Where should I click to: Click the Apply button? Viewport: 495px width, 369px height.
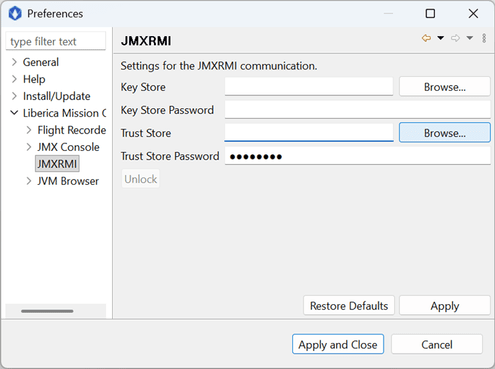point(445,305)
